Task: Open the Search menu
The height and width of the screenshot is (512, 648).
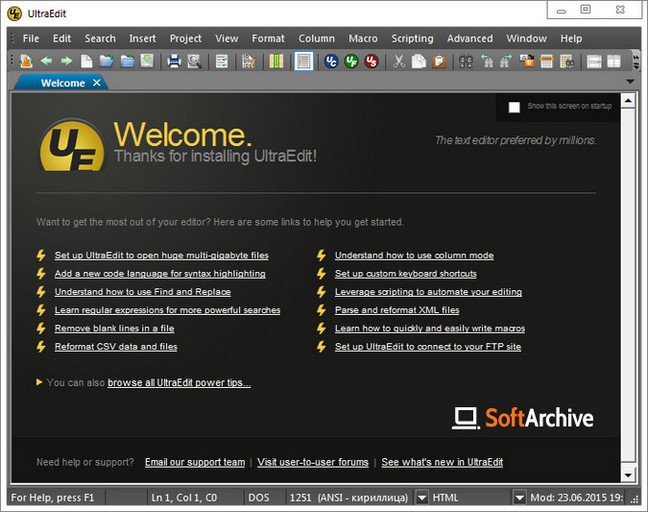Action: tap(100, 38)
